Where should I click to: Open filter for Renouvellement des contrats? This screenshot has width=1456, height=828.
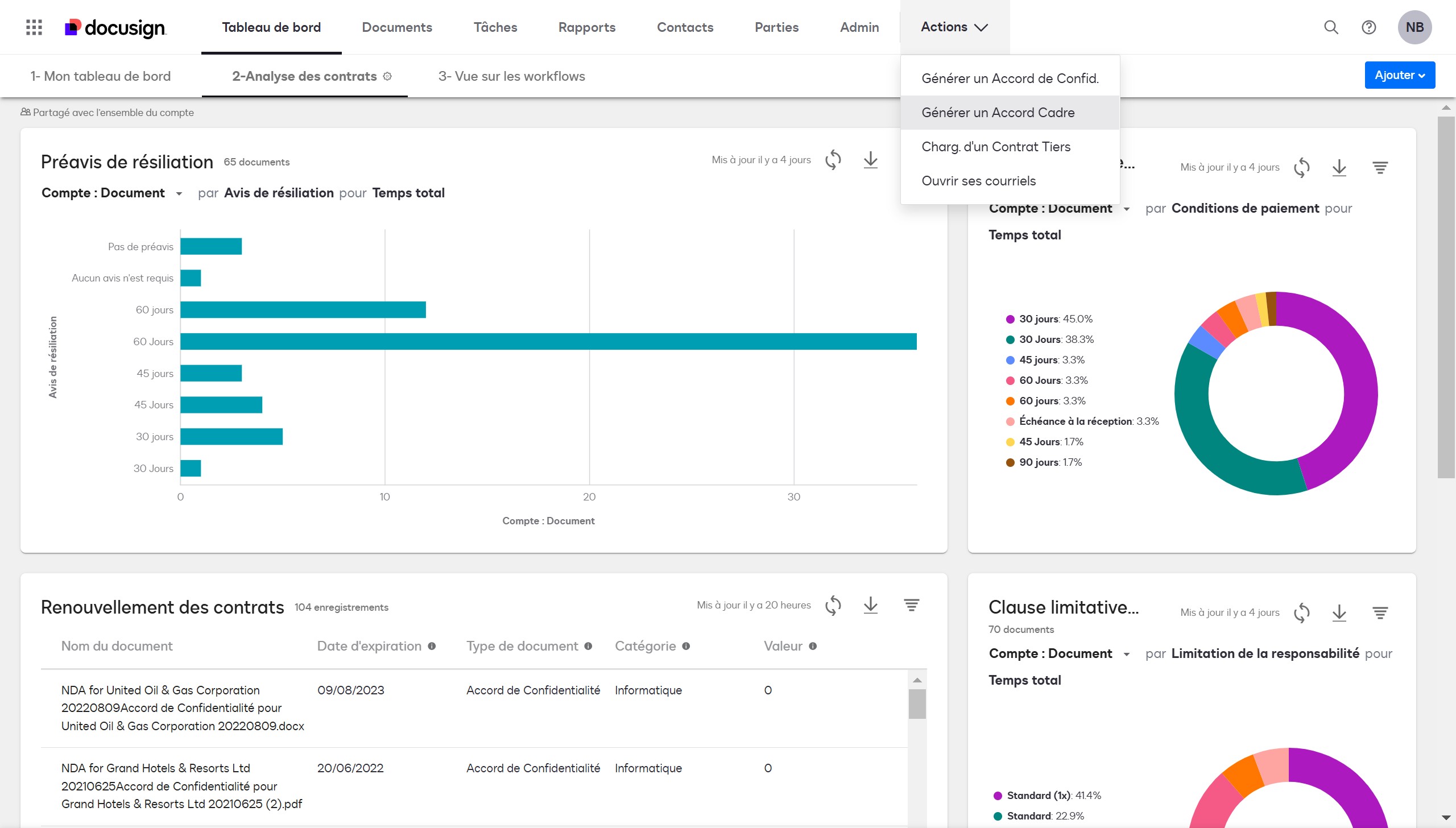coord(912,605)
